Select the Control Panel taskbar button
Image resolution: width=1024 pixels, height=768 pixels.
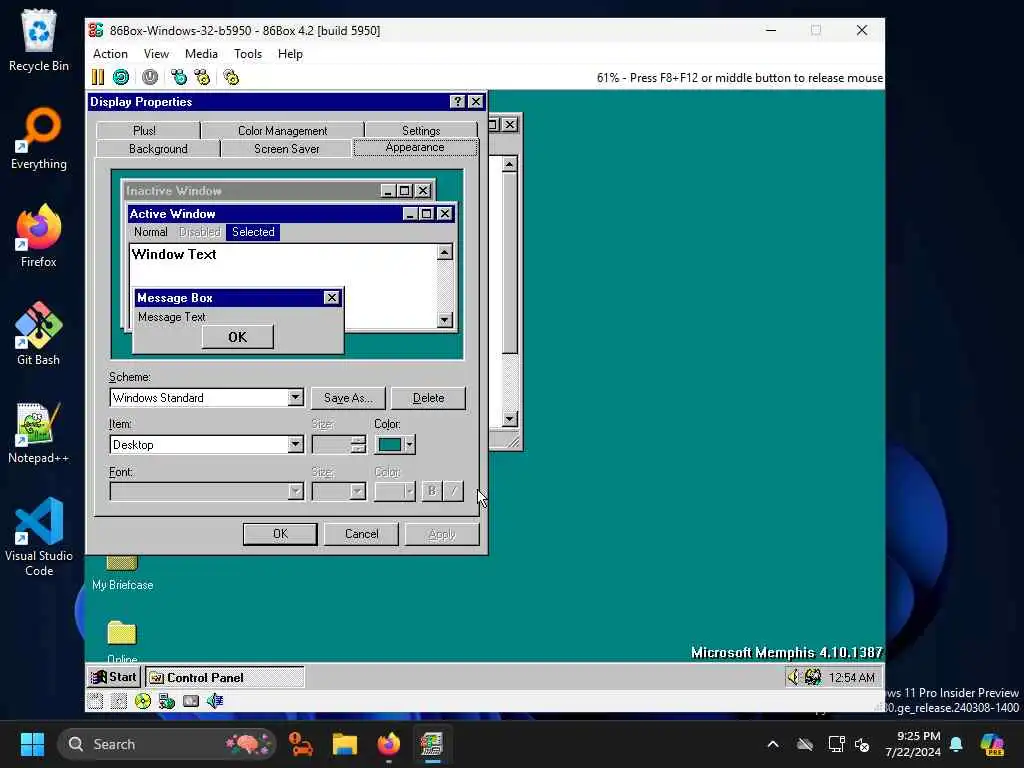coord(224,677)
